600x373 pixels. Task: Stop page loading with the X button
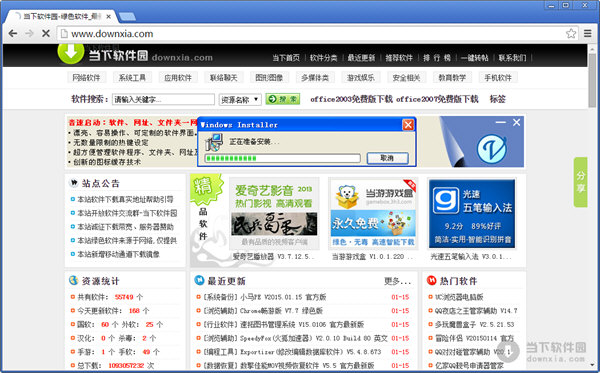pos(46,34)
